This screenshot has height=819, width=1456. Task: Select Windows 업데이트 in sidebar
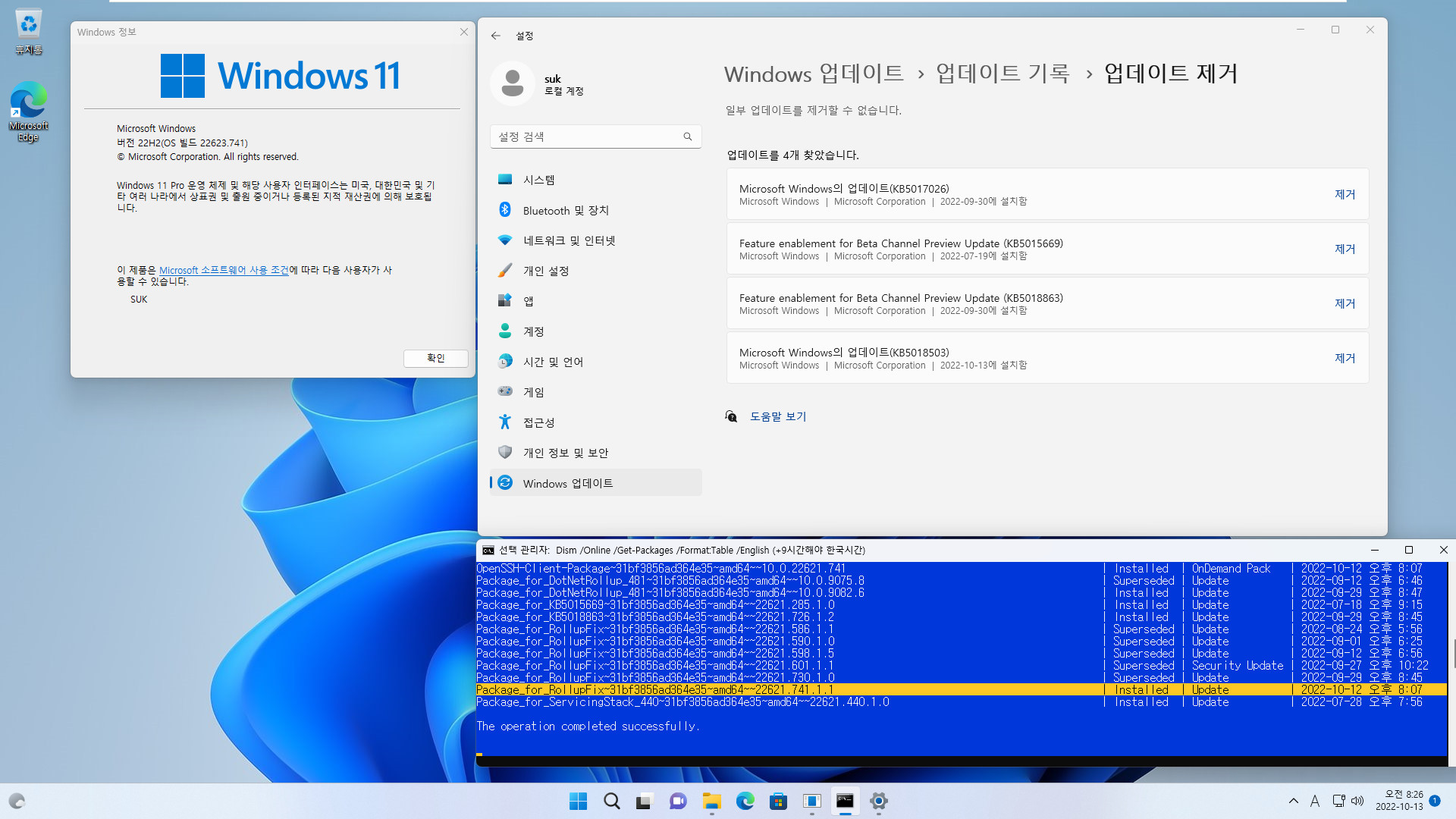(596, 483)
